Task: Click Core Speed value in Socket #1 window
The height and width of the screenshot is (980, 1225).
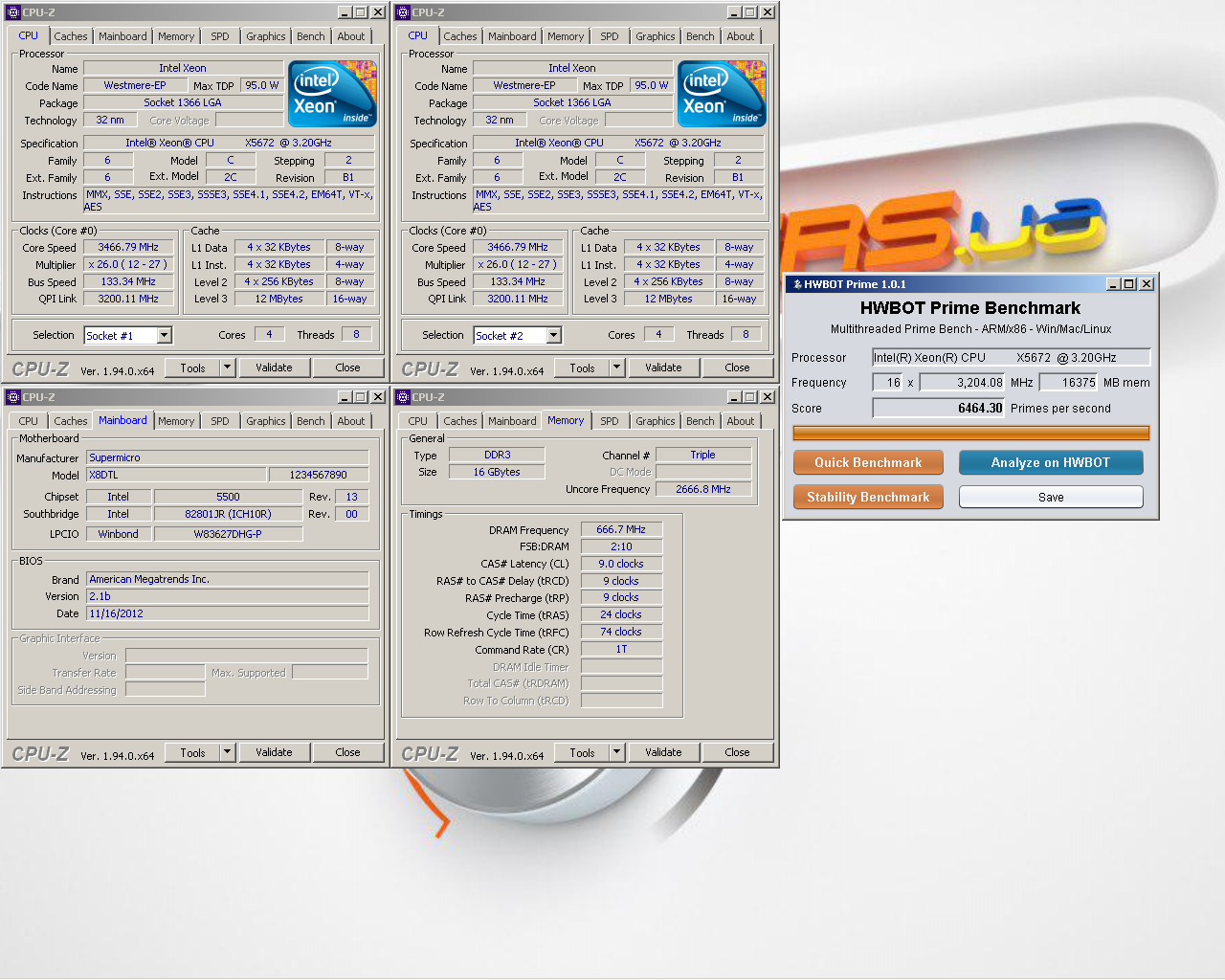Action: [x=128, y=247]
